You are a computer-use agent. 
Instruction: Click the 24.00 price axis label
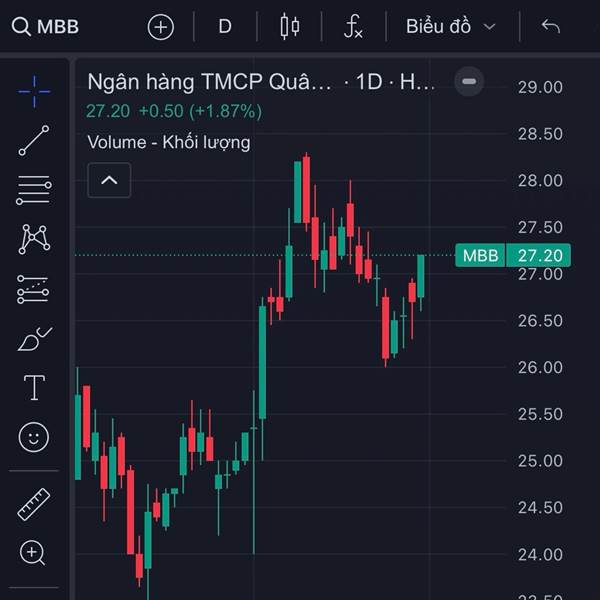click(540, 554)
